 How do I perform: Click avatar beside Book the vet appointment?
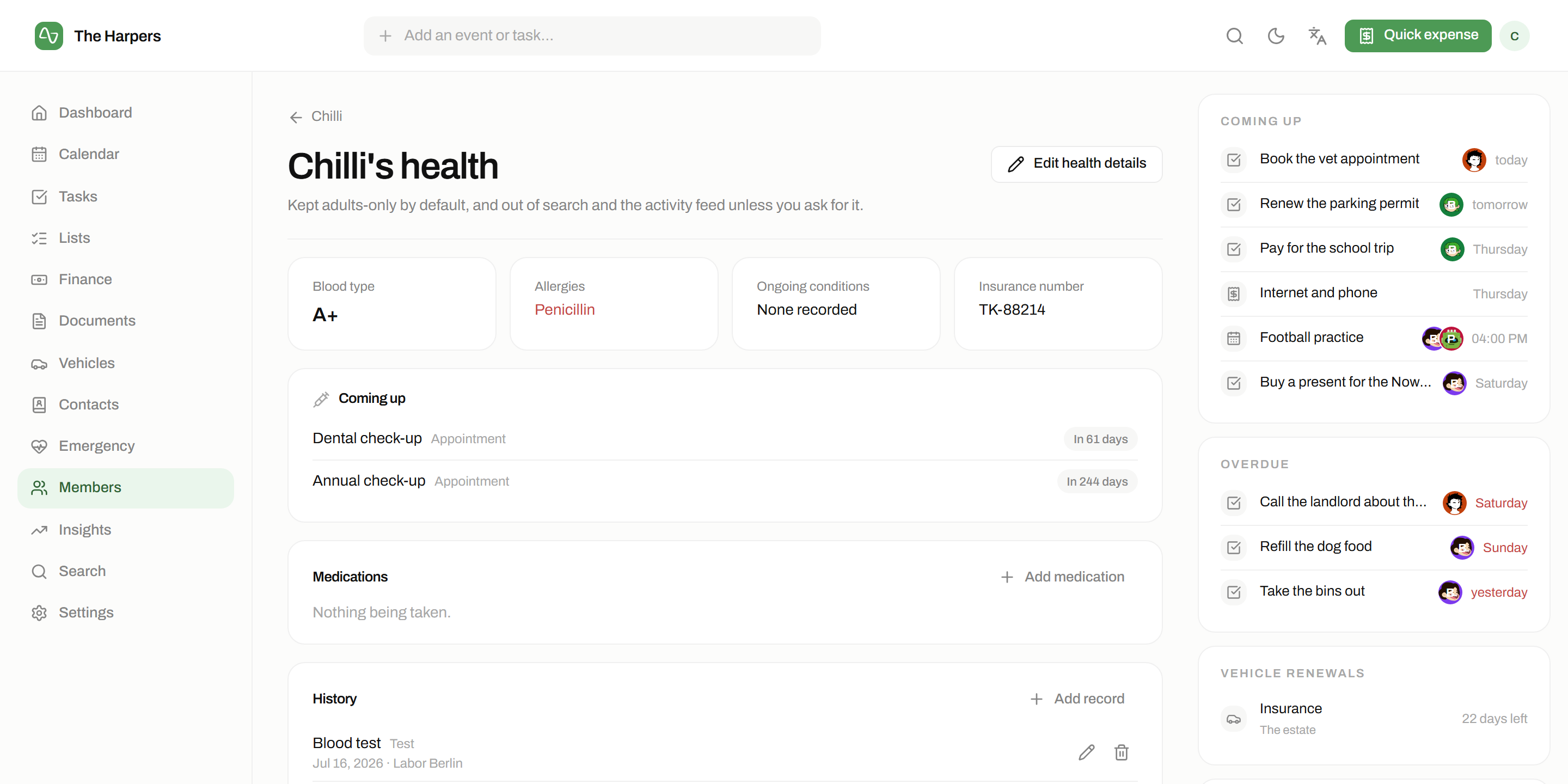tap(1474, 160)
